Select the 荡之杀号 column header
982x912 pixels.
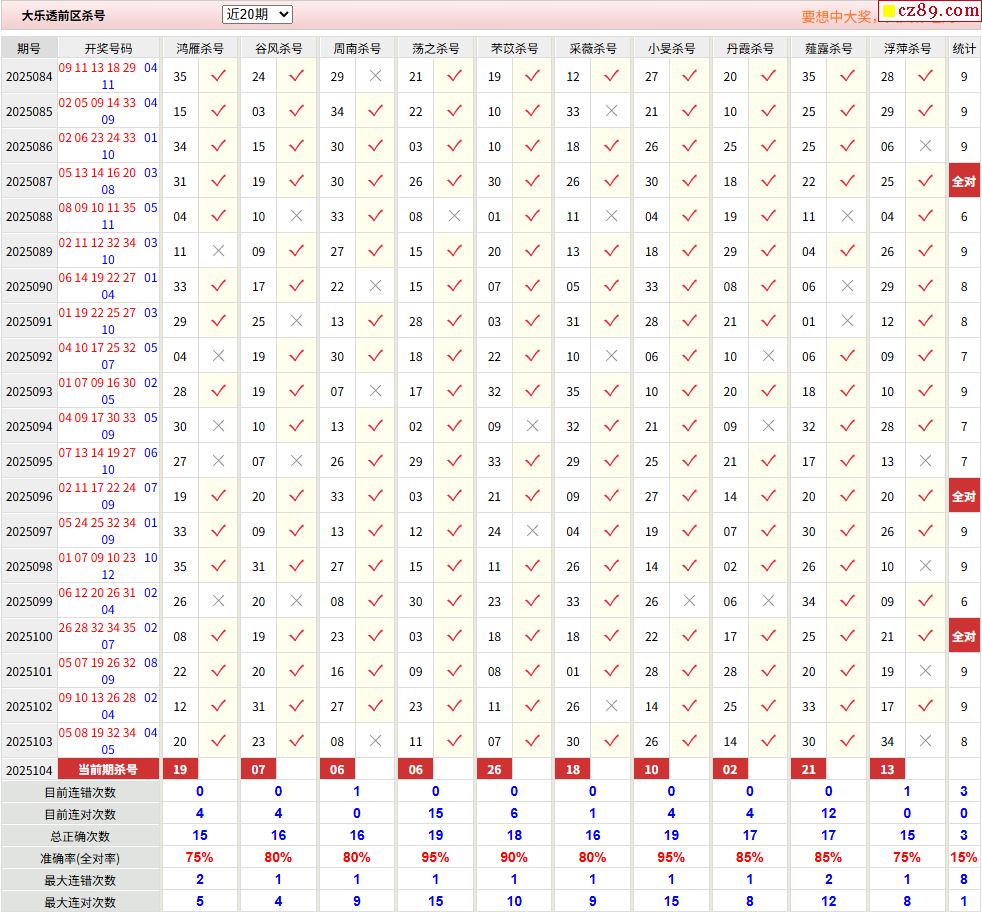(x=436, y=48)
